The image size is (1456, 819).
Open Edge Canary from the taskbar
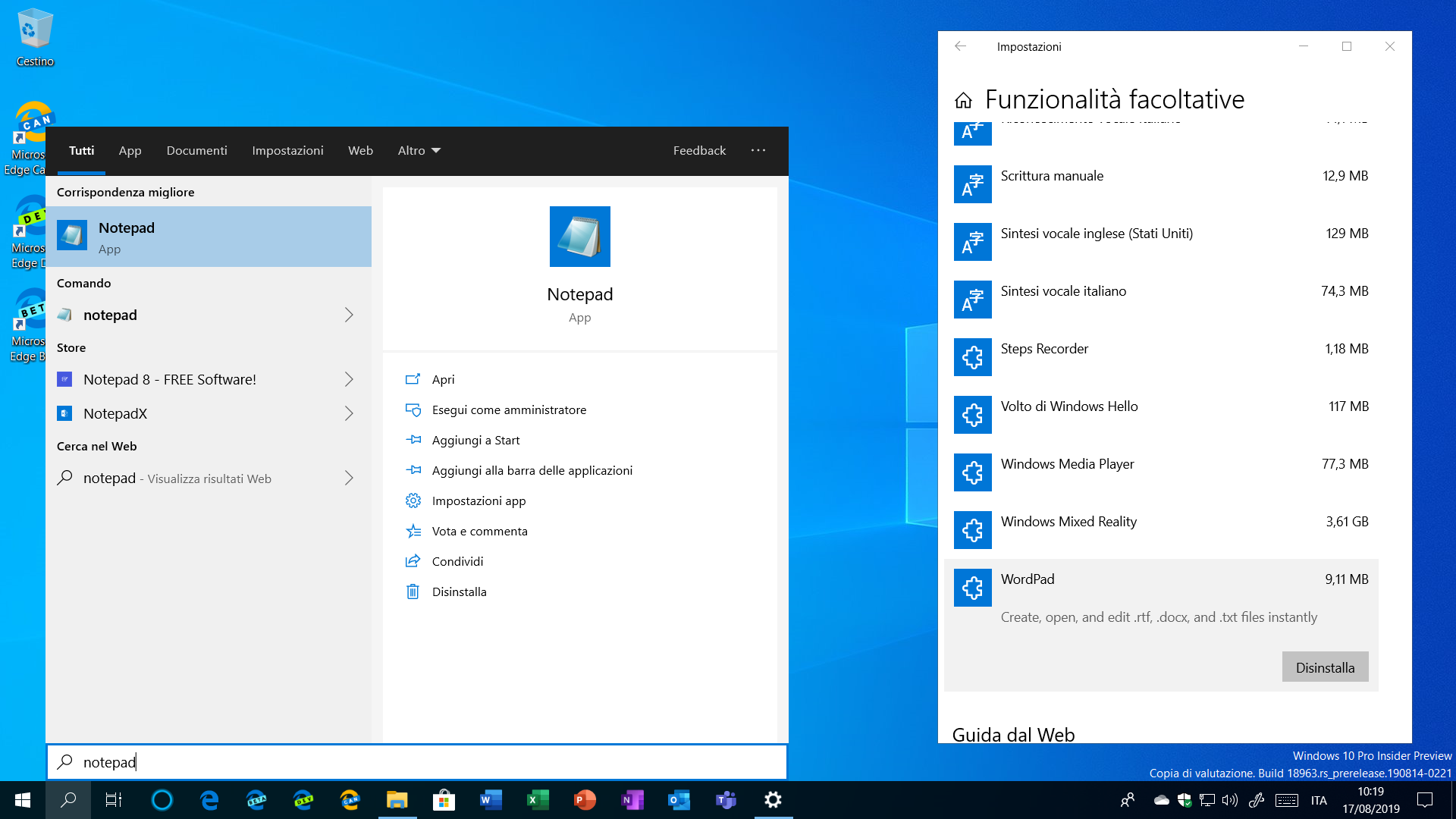(x=350, y=800)
